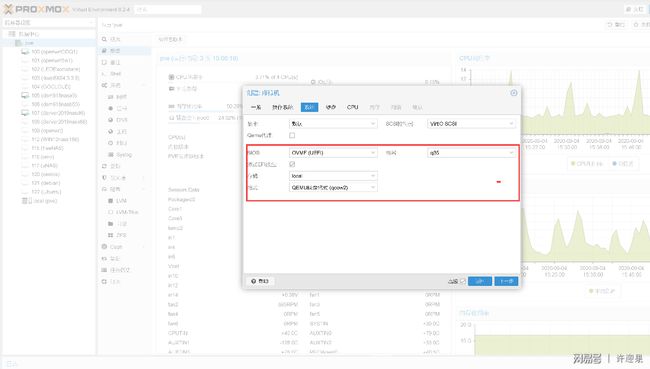This screenshot has width=650, height=369.
Task: Open the Server View selector above resource tree
Action: pos(49,22)
